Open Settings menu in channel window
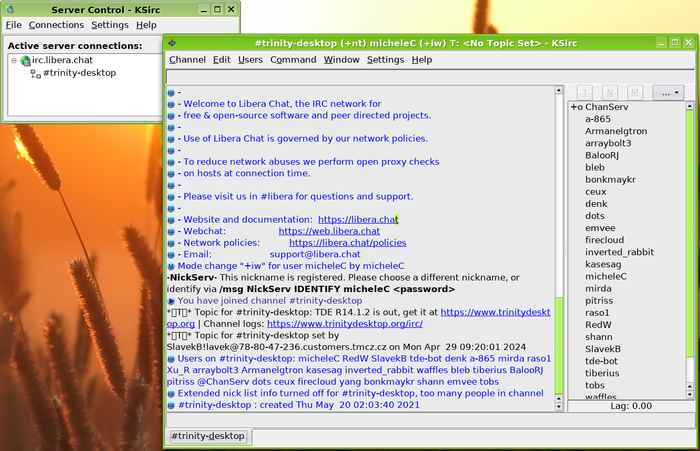The width and height of the screenshot is (700, 451). [x=385, y=60]
